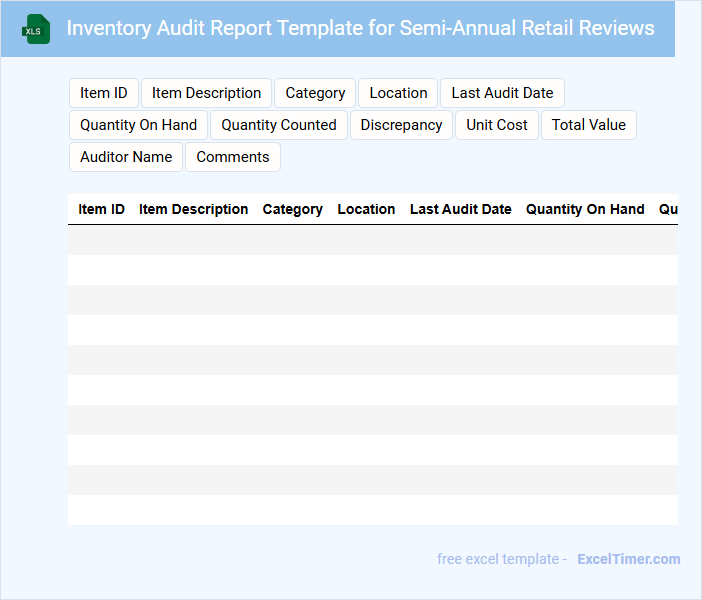Click the Category column header in table
Screen dimensions: 702x600
click(292, 209)
